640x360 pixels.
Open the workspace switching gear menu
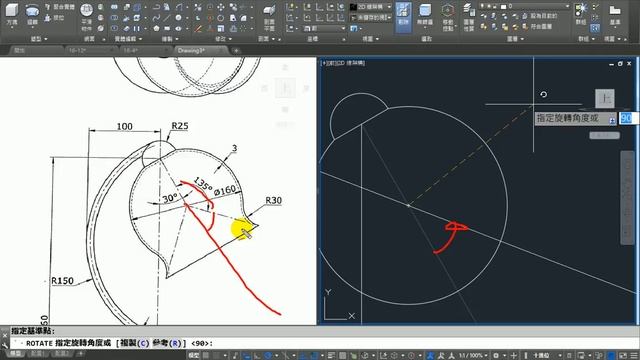(x=496, y=356)
